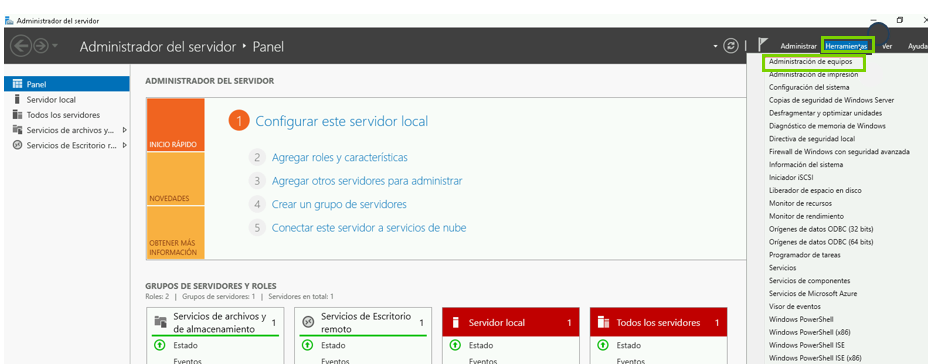The height and width of the screenshot is (364, 928).
Task: Open Orígenes de datos ODBC (64 bits)
Action: [x=821, y=242]
